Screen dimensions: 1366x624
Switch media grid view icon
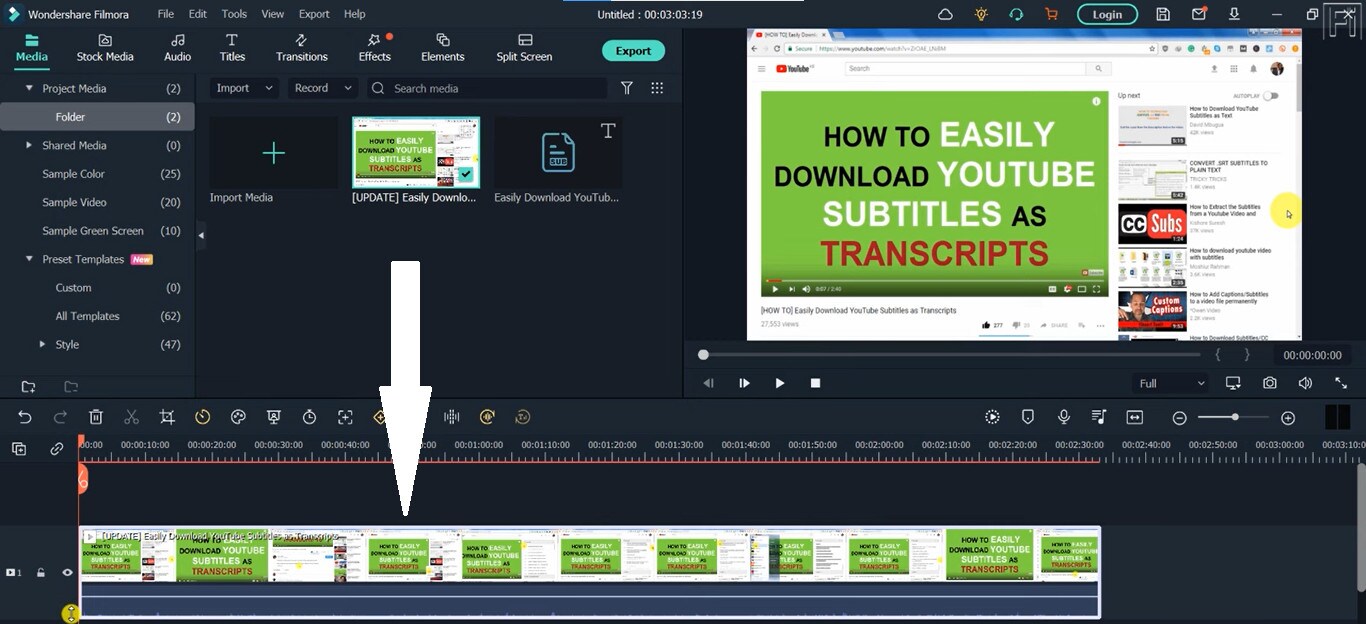[x=657, y=88]
